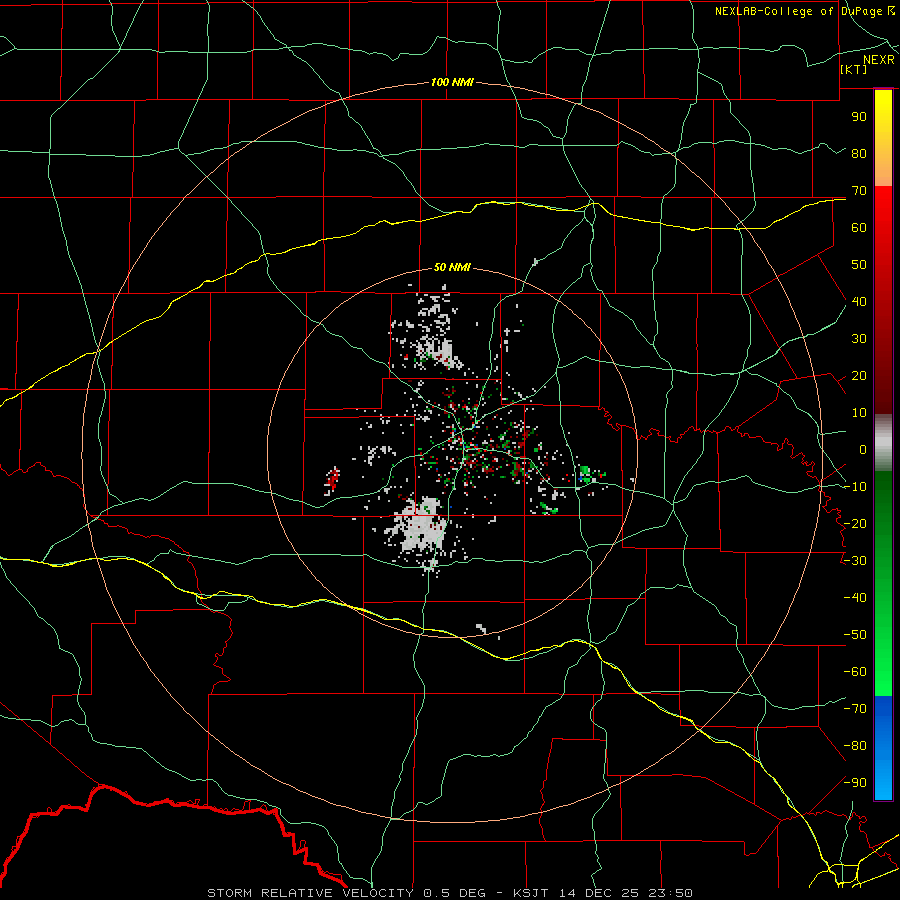Click the Storm Relative Velocity KSJT caption
The height and width of the screenshot is (900, 900).
tap(449, 893)
